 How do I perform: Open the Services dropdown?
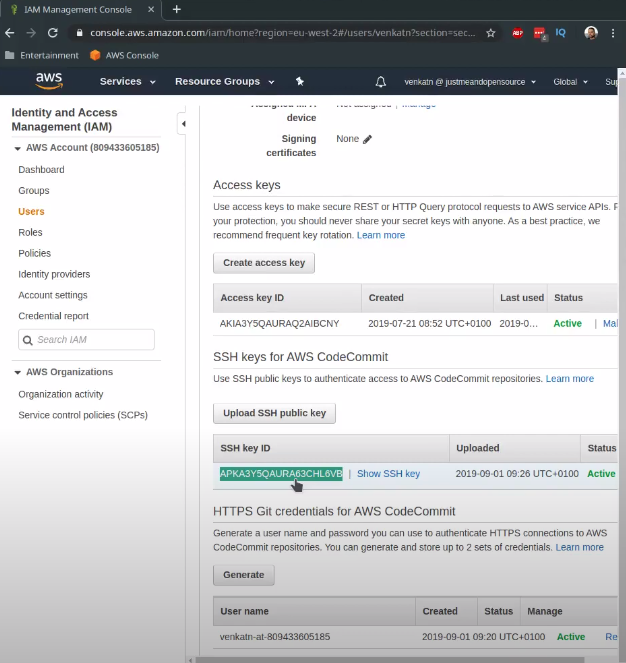[127, 81]
